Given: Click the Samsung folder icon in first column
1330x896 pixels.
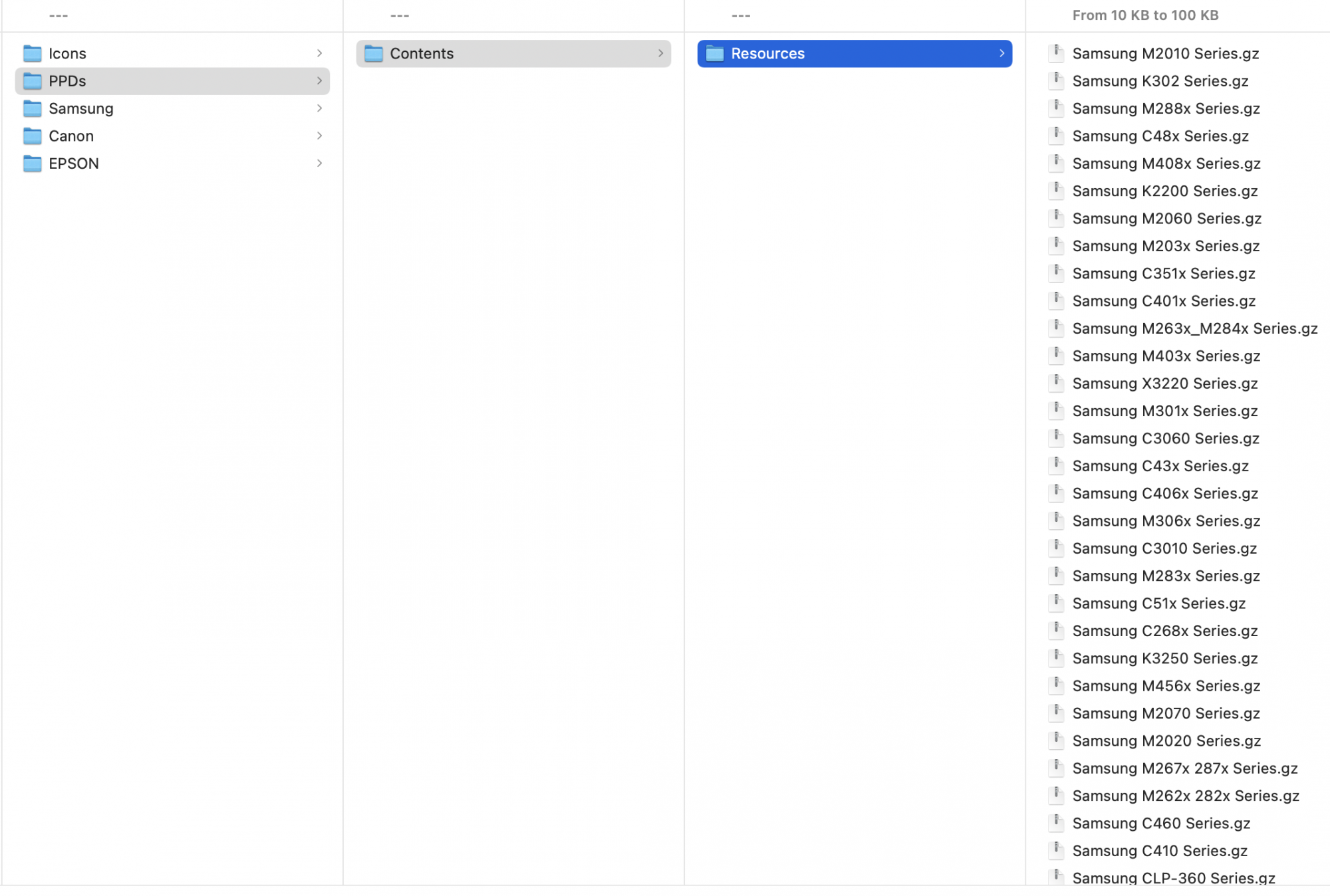Looking at the screenshot, I should (32, 108).
